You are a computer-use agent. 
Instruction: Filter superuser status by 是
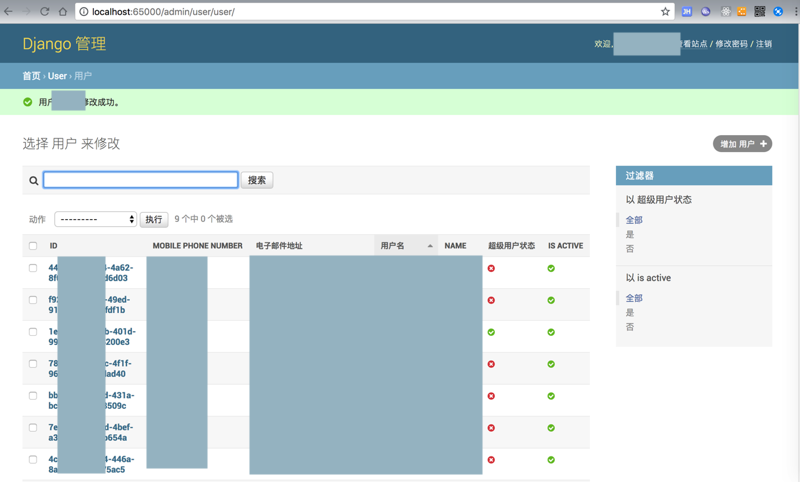click(630, 234)
